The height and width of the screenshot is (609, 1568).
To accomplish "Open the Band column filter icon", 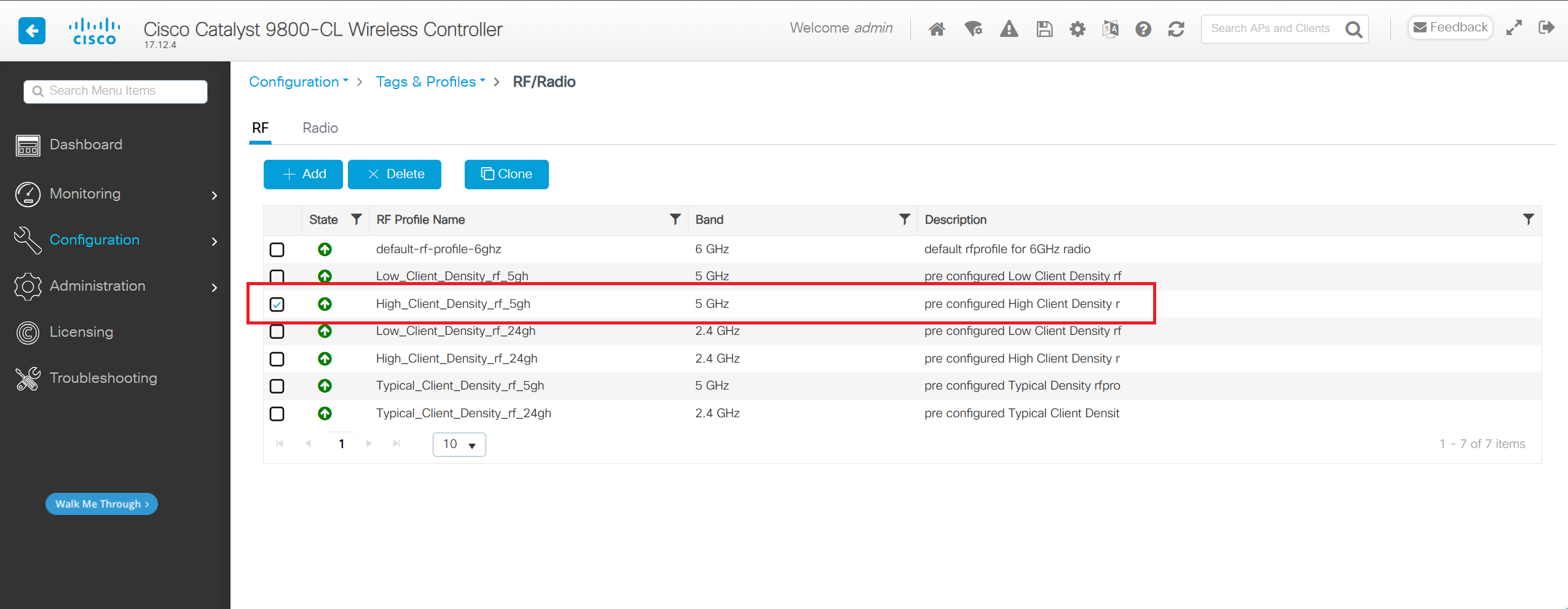I will tap(904, 219).
